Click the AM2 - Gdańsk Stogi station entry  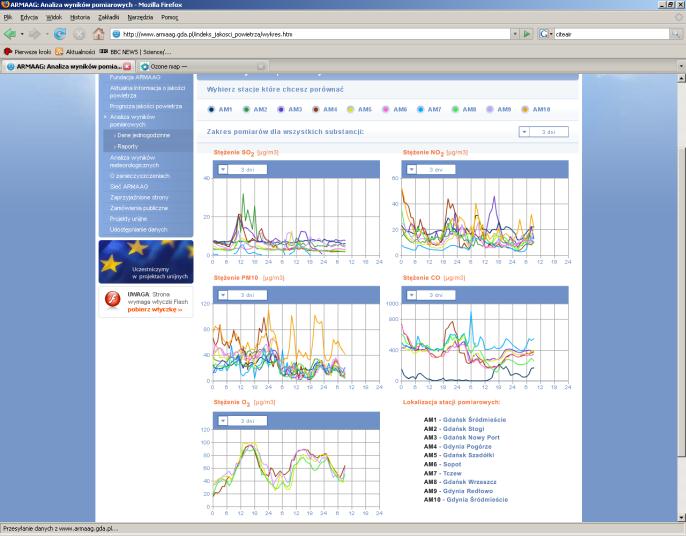point(454,429)
